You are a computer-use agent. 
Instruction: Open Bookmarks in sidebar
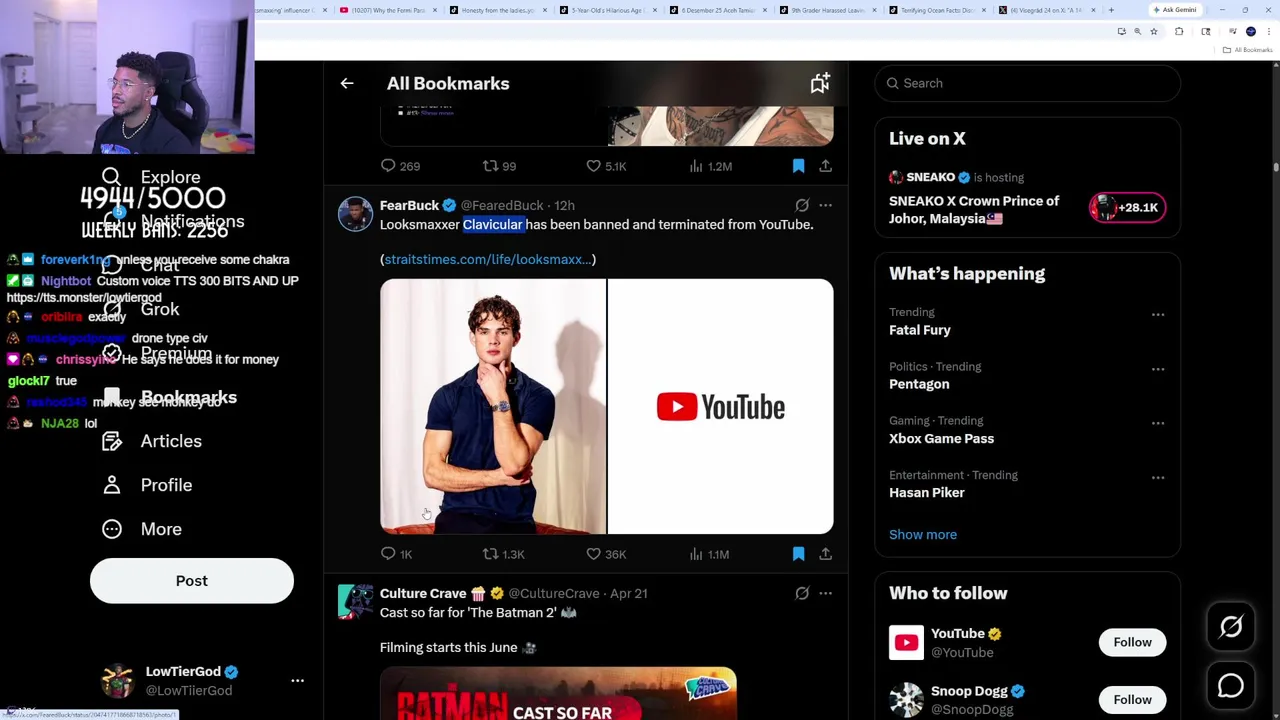pos(169,397)
